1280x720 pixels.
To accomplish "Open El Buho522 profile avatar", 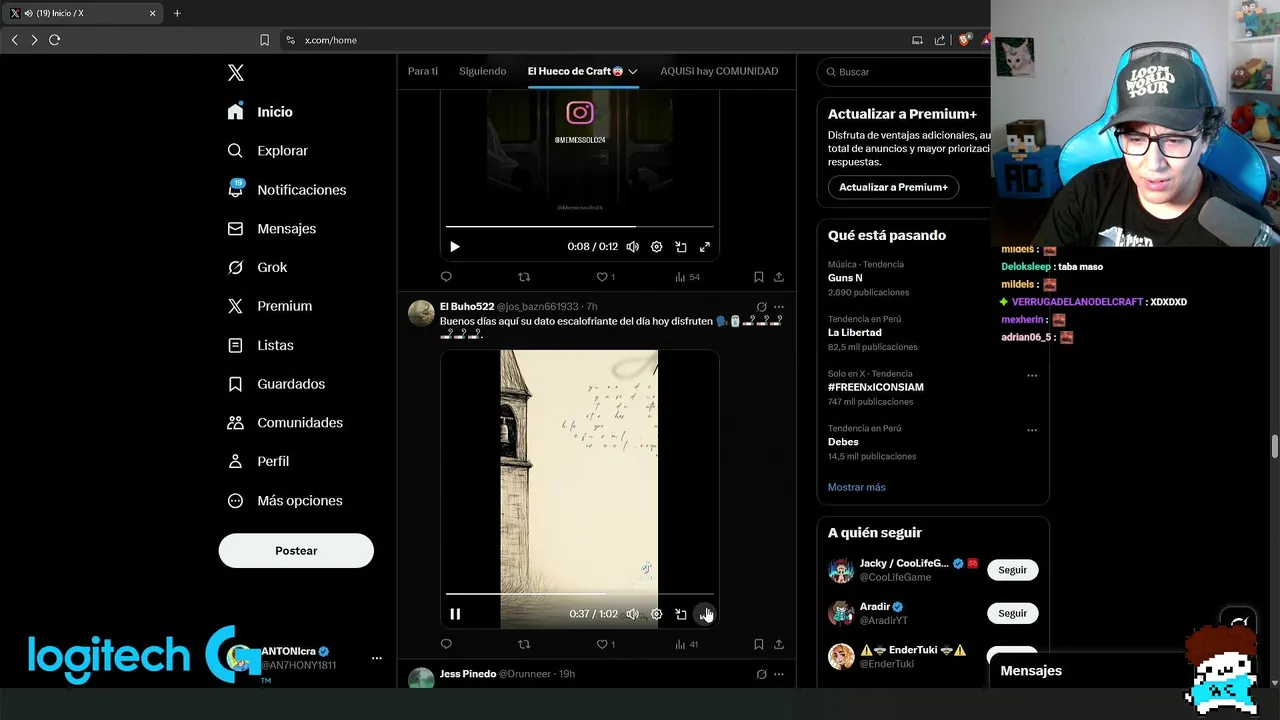I will coord(421,313).
